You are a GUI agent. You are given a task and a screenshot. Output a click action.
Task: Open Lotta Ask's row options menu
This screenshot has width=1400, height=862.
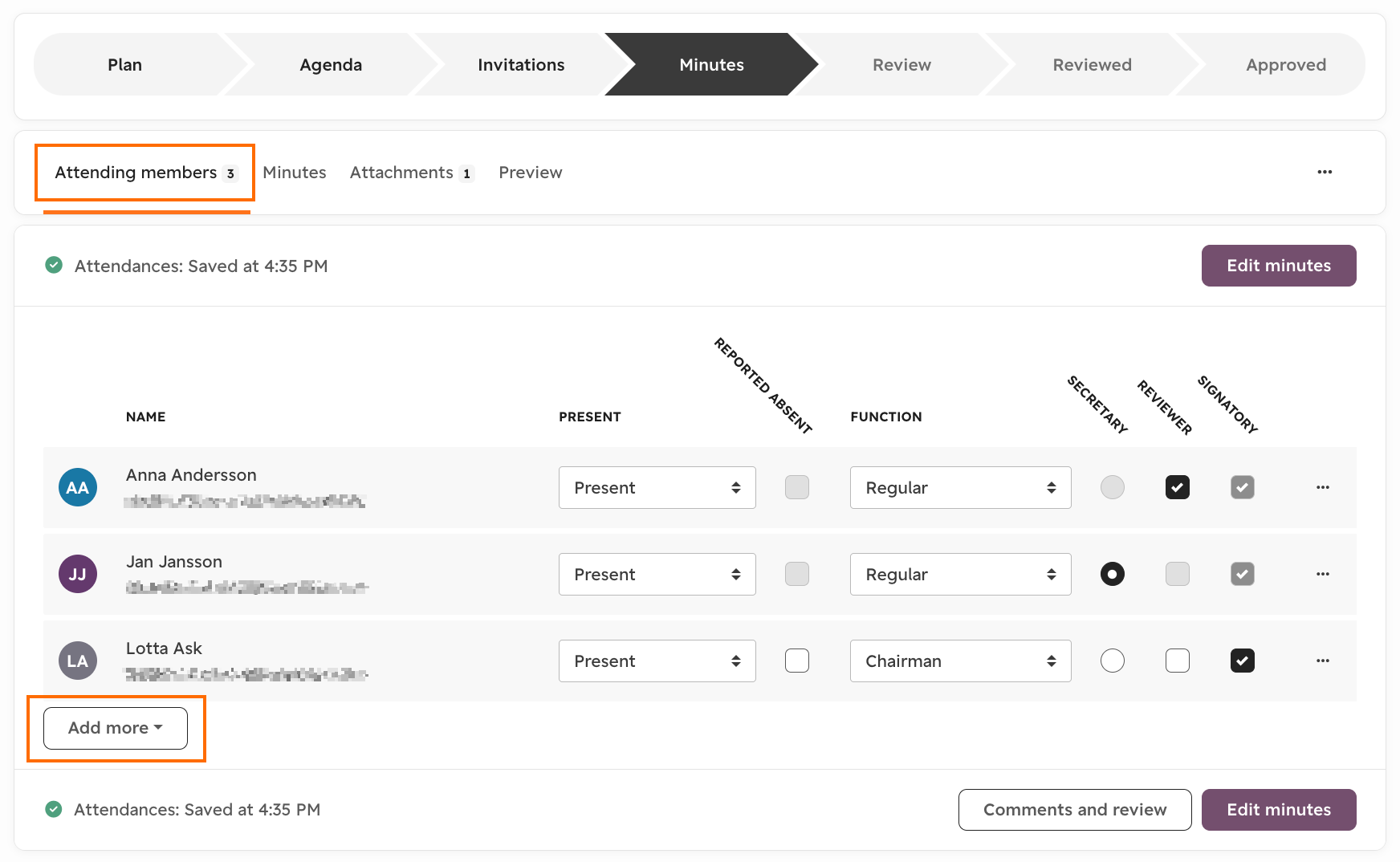pyautogui.click(x=1323, y=661)
